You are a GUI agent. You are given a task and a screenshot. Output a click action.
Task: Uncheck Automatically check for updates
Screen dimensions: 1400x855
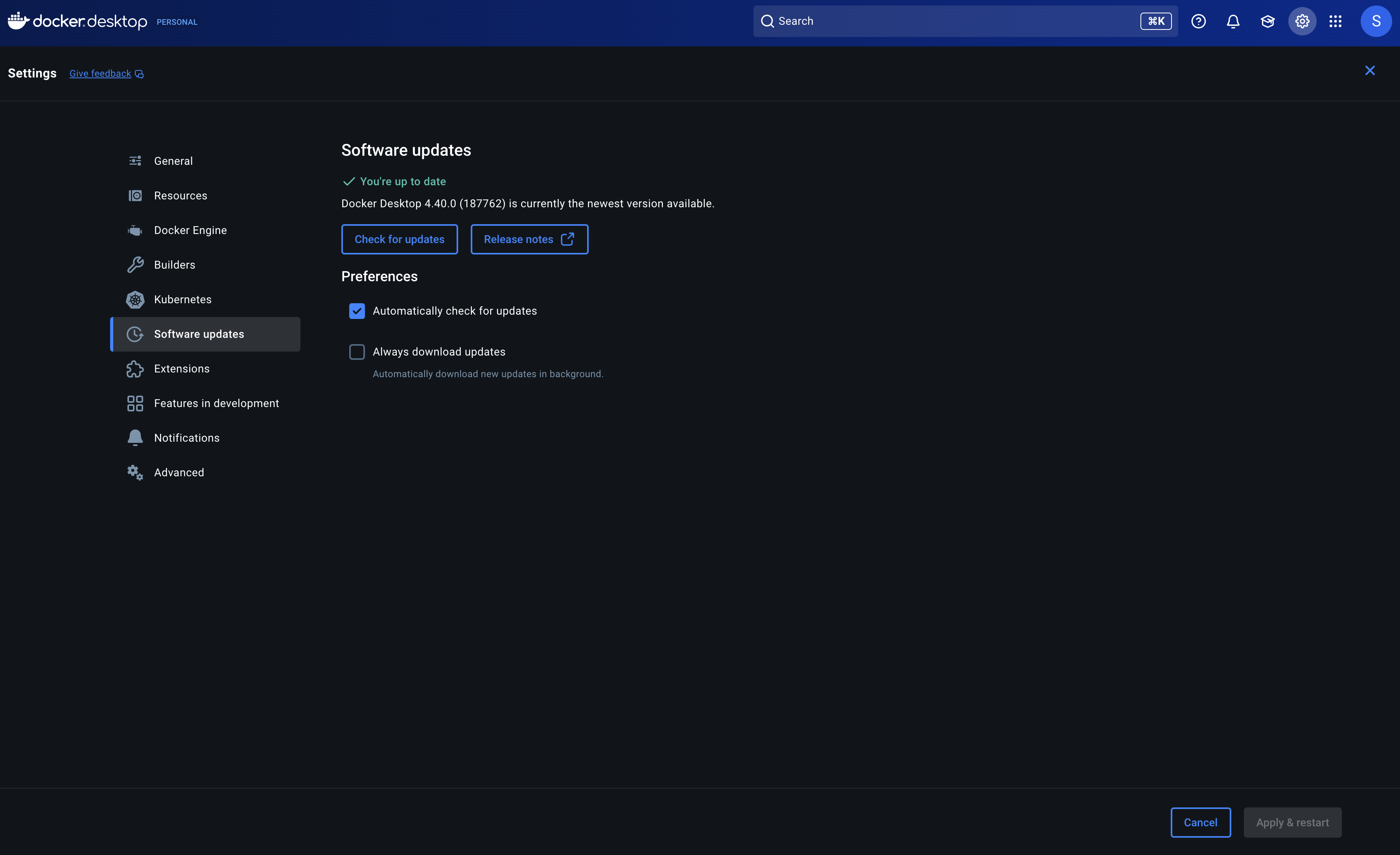tap(357, 311)
